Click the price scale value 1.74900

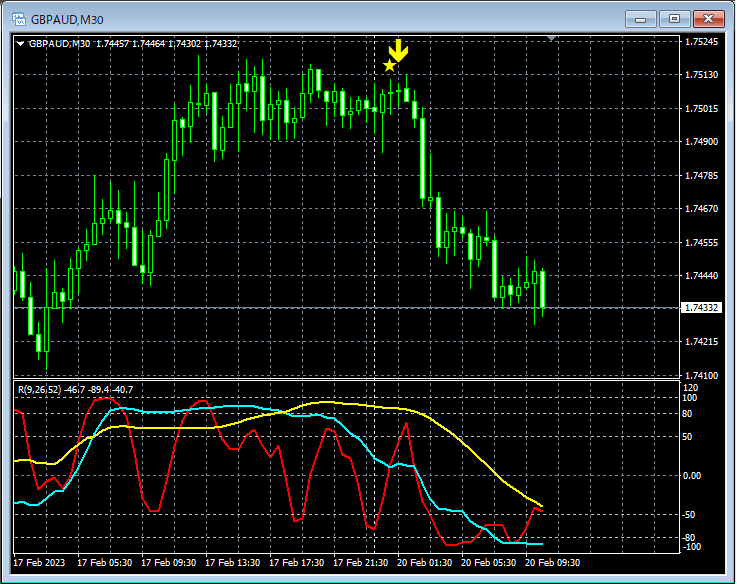tap(701, 142)
